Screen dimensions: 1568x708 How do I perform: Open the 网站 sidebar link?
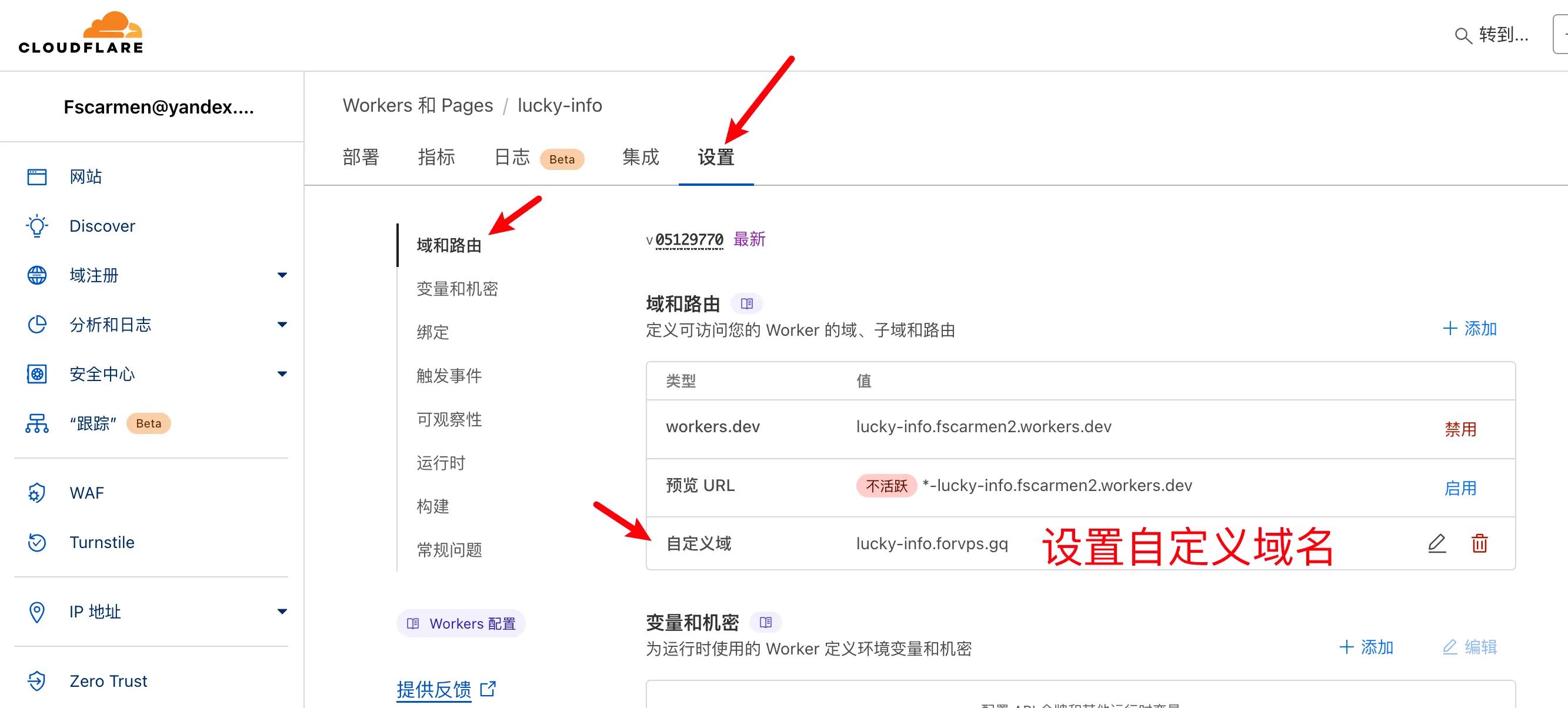(86, 176)
